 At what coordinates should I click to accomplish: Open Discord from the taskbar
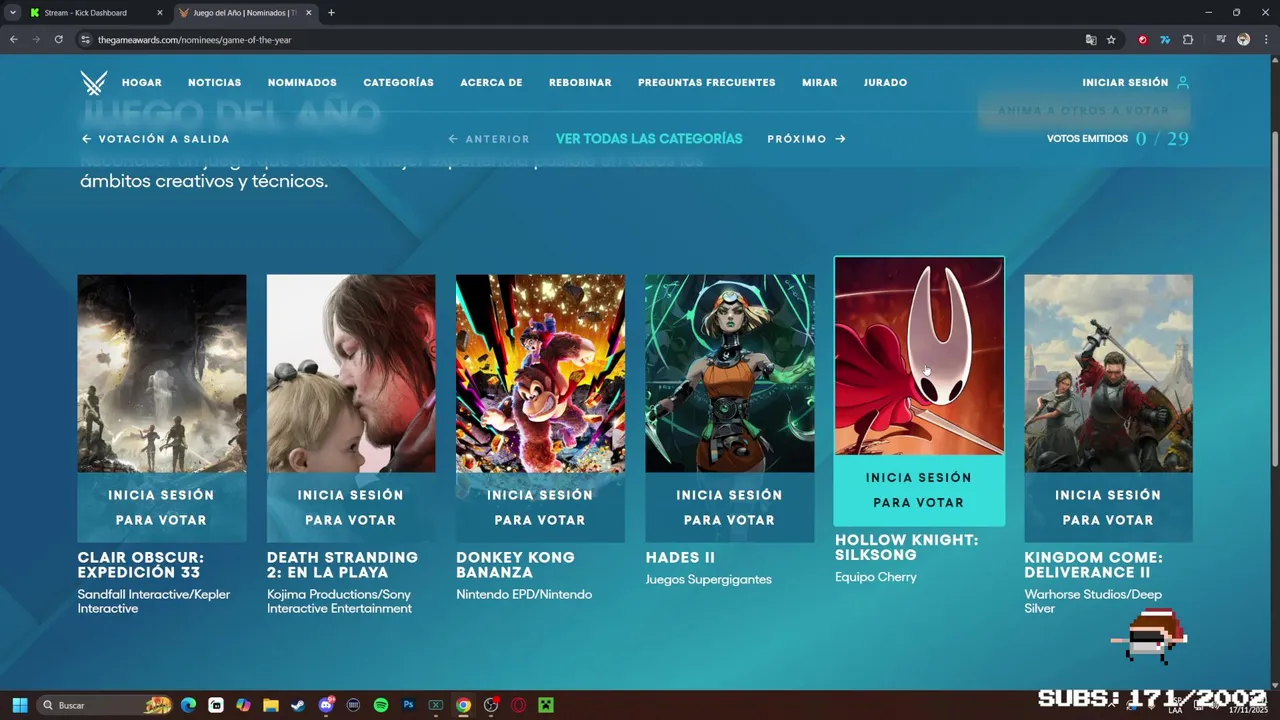[326, 705]
